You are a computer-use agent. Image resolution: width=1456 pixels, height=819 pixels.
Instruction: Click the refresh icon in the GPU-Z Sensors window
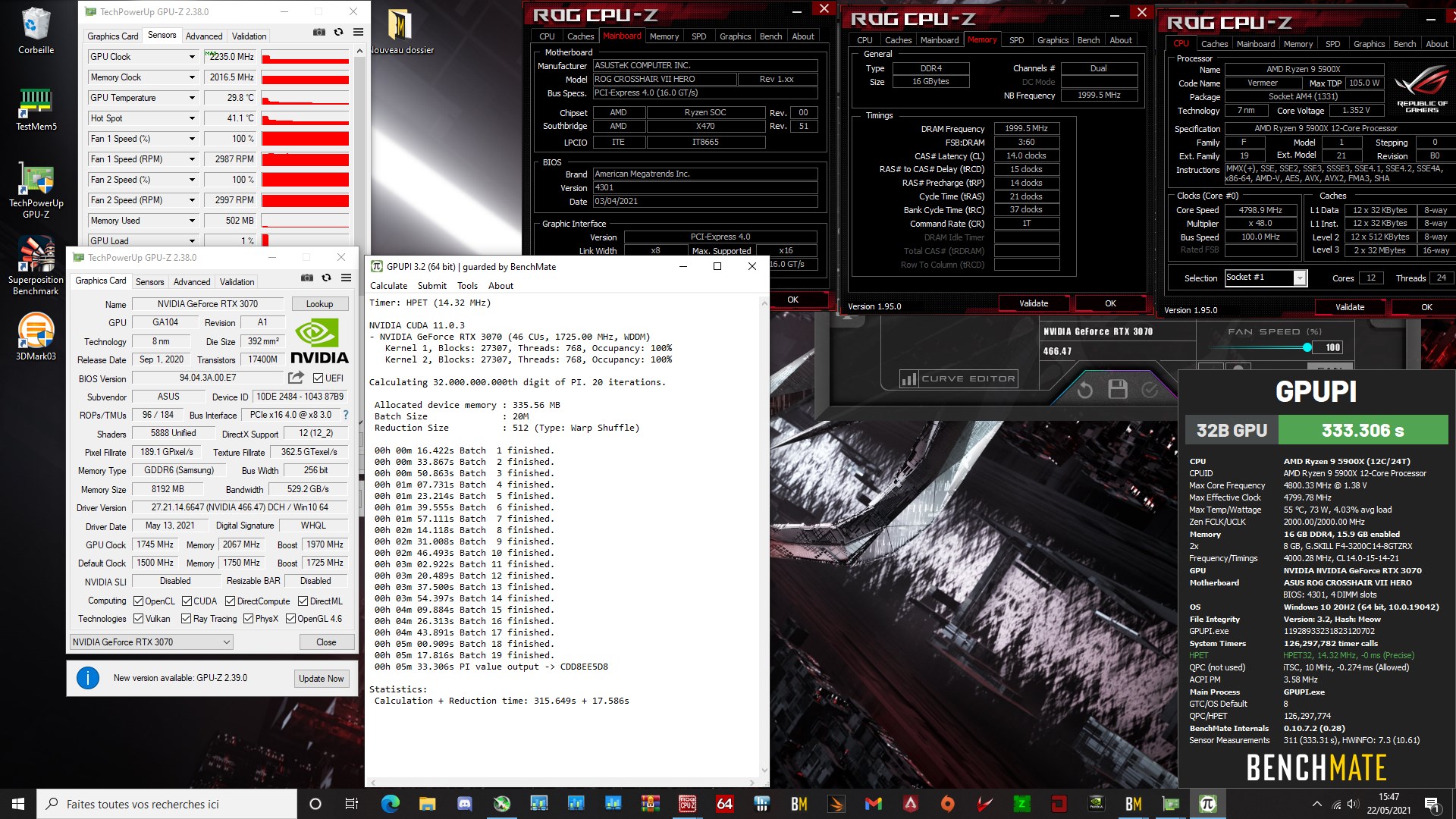pos(338,32)
